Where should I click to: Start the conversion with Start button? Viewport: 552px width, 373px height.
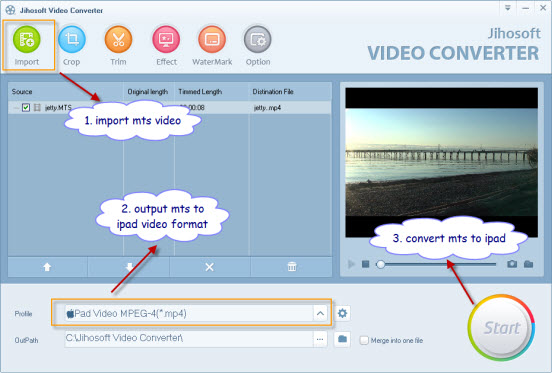[x=501, y=328]
